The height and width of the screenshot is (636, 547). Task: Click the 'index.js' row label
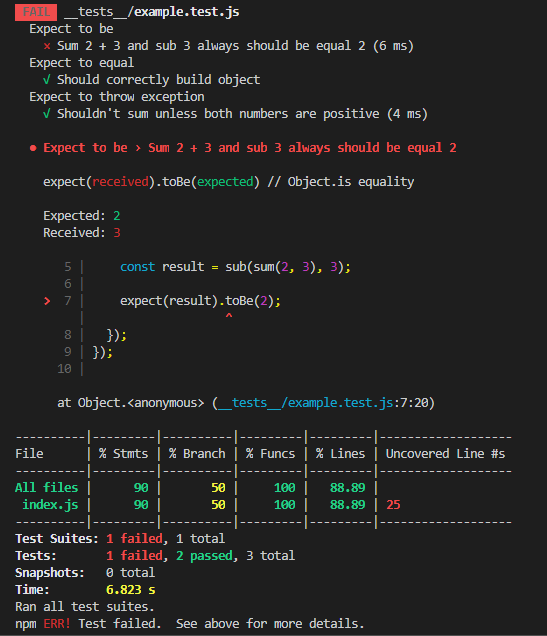coord(50,505)
